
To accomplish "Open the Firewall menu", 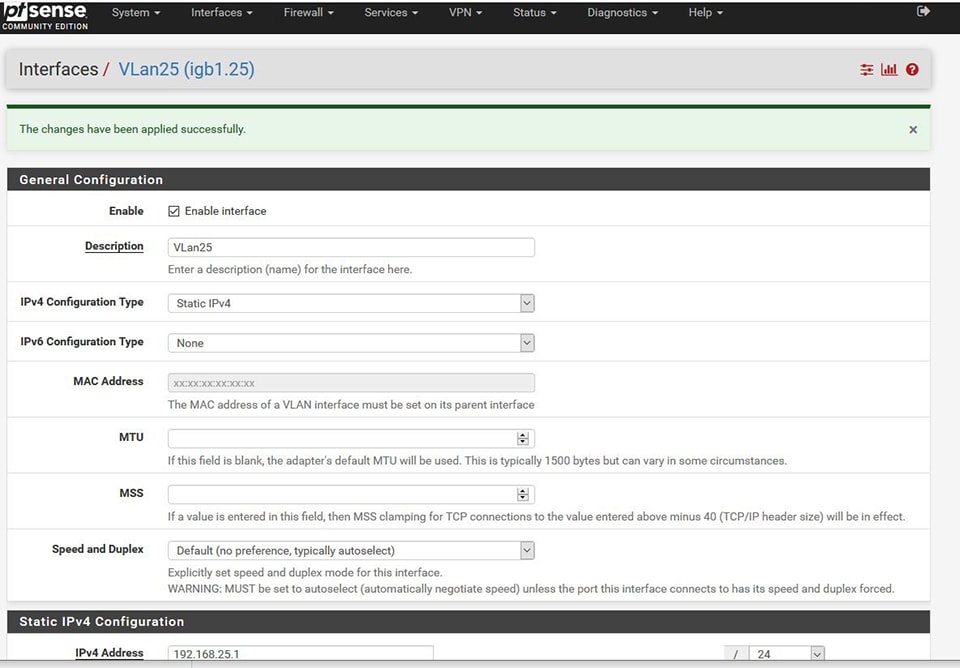I will pos(308,13).
